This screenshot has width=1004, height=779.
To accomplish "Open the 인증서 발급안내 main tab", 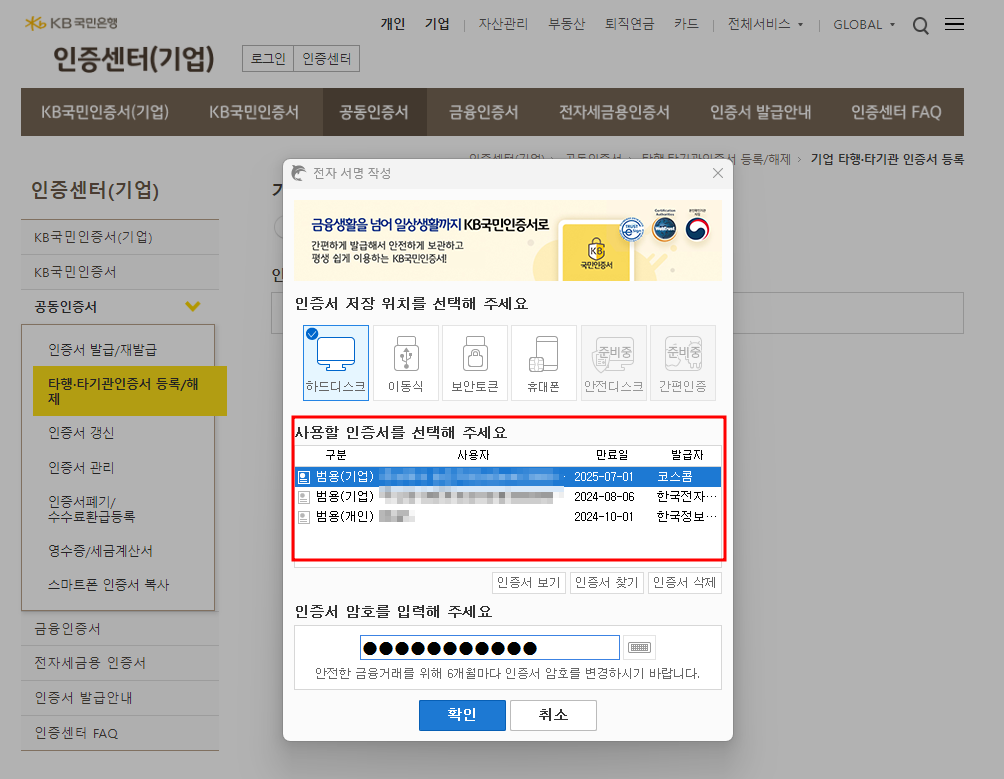I will click(x=761, y=112).
